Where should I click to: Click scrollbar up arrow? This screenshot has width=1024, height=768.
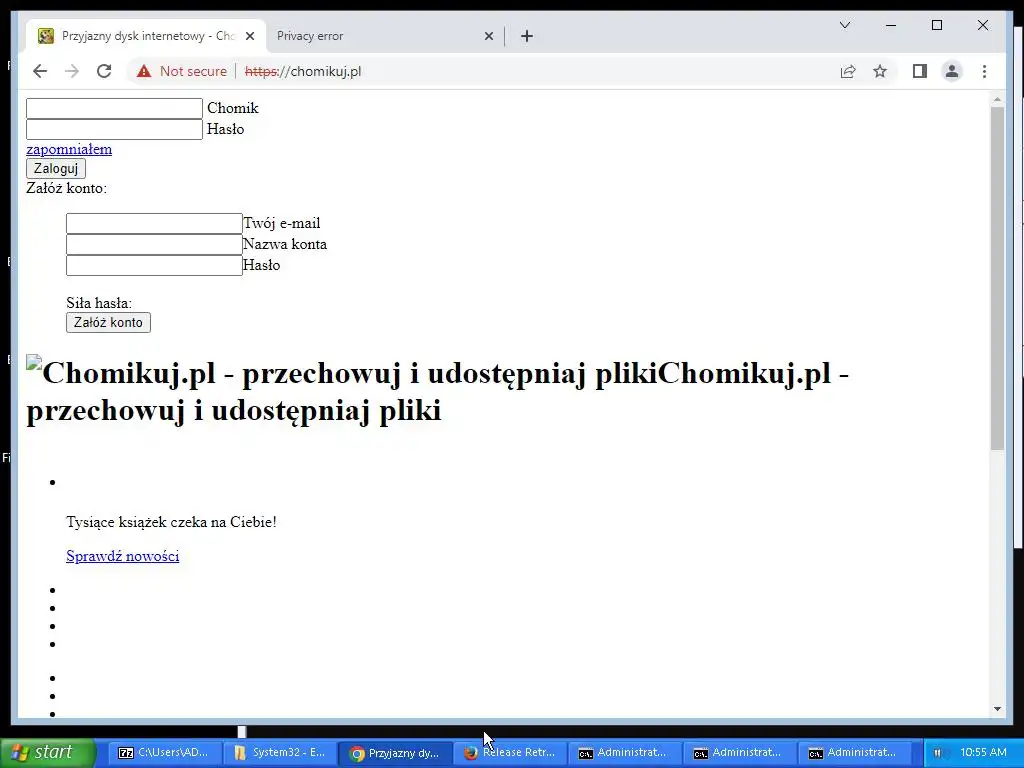coord(997,100)
